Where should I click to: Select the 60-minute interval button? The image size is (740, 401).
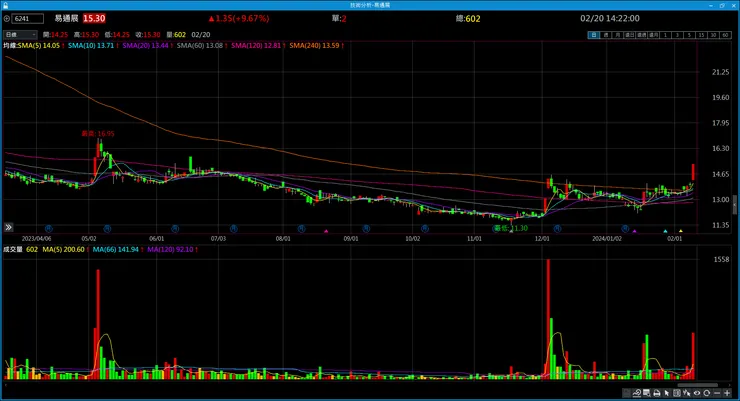725,35
